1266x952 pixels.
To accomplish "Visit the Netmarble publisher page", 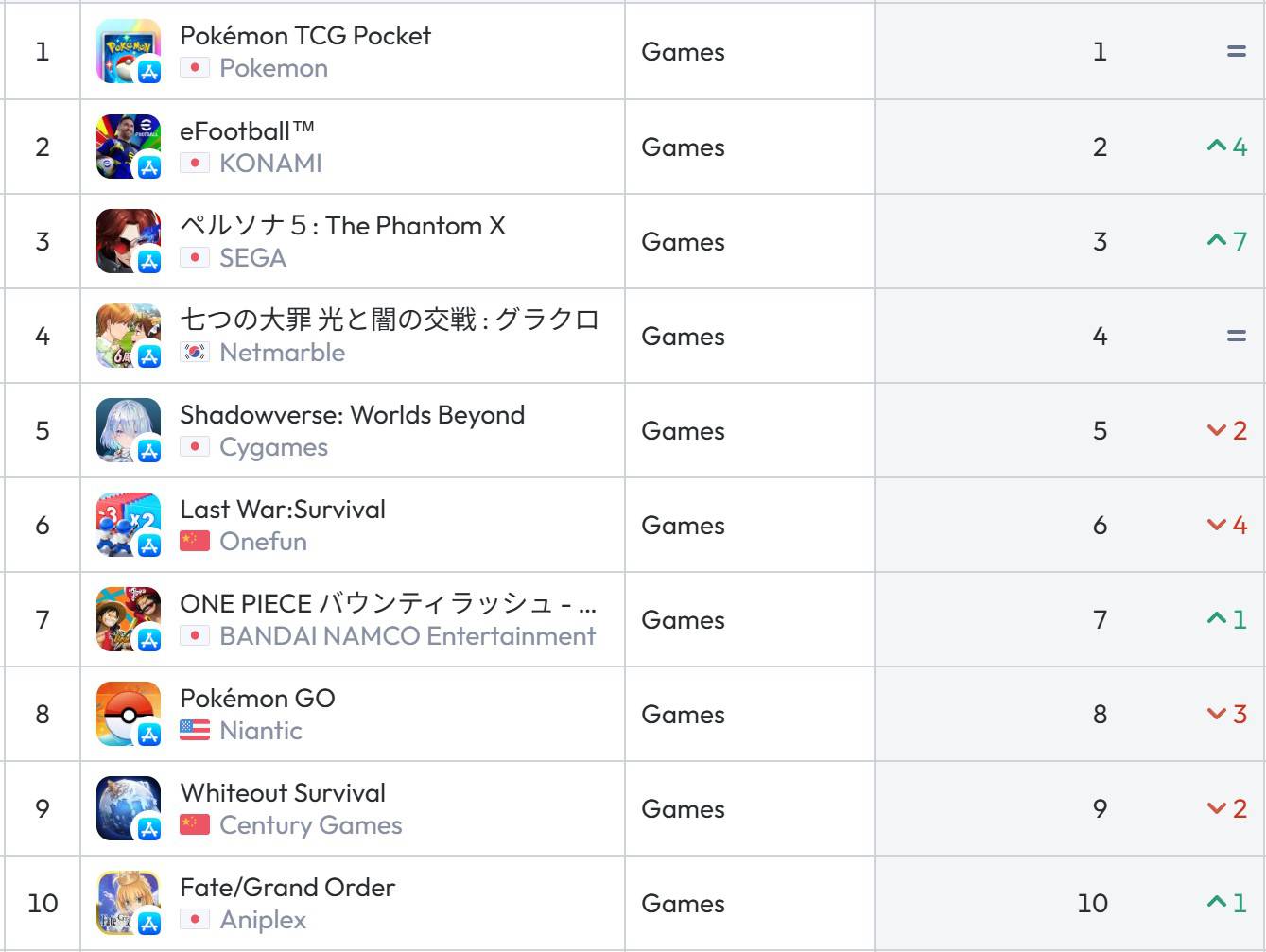I will coord(282,353).
